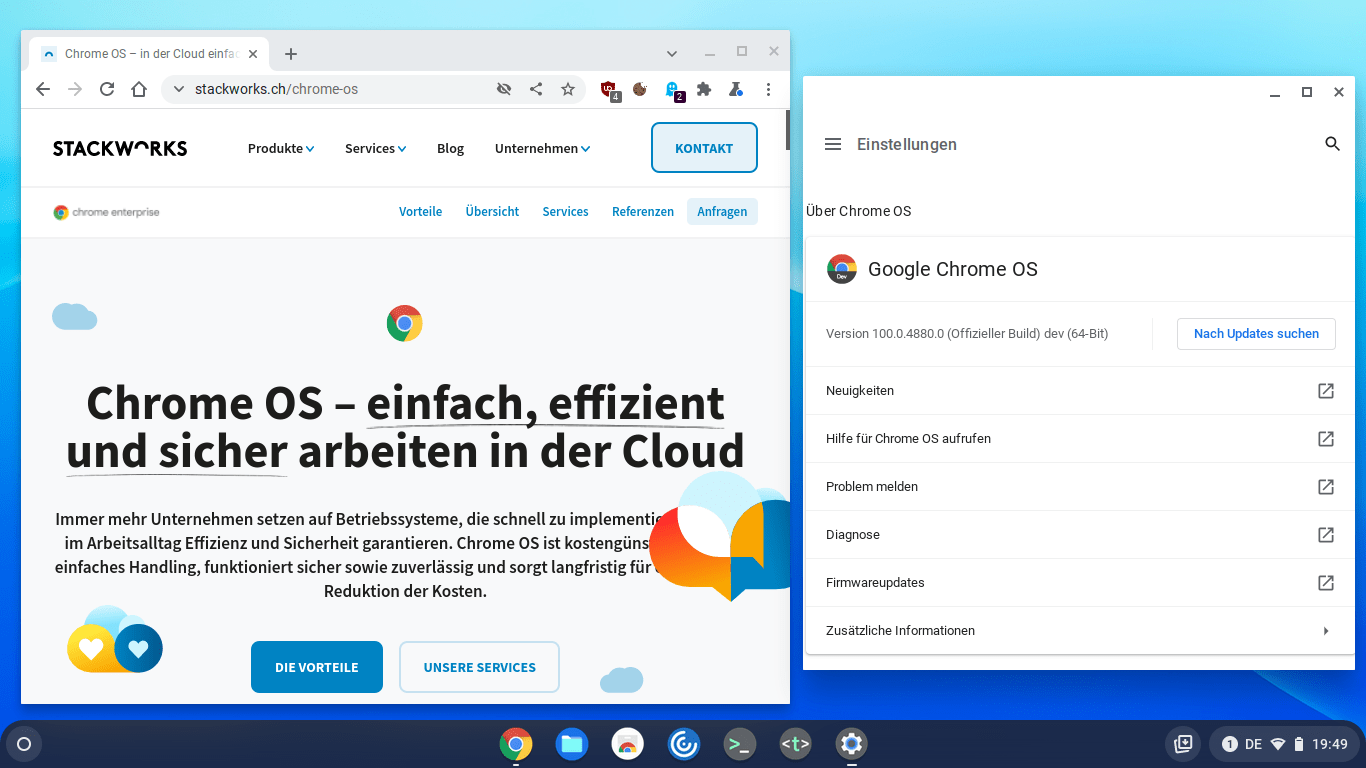Click the forward navigation arrow in Chrome
The width and height of the screenshot is (1366, 768).
pos(75,89)
